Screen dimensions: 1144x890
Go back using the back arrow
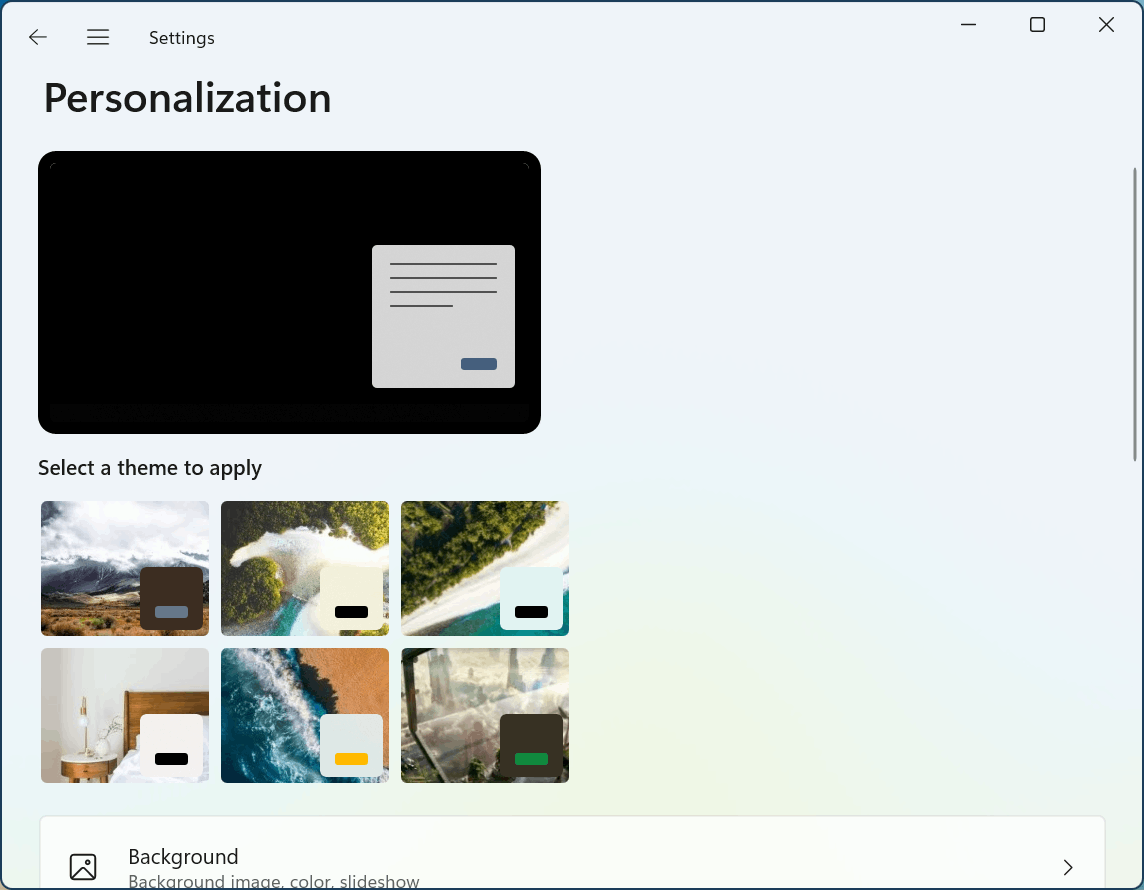(37, 37)
